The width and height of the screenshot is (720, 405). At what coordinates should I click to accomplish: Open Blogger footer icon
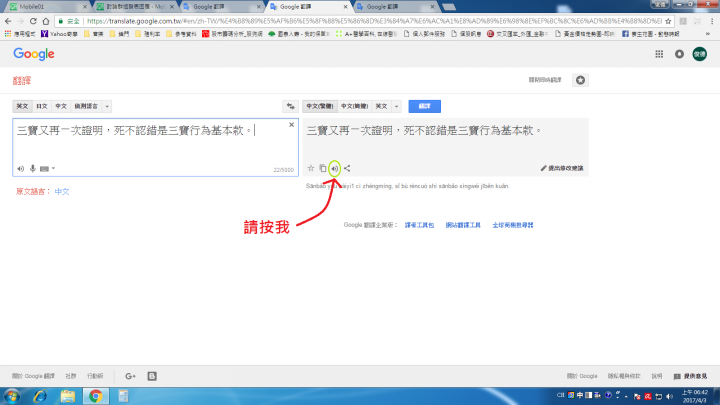[x=152, y=376]
